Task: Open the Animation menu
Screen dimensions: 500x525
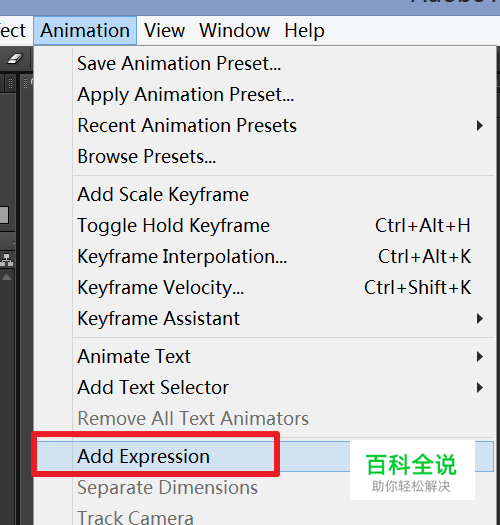Action: click(x=85, y=30)
